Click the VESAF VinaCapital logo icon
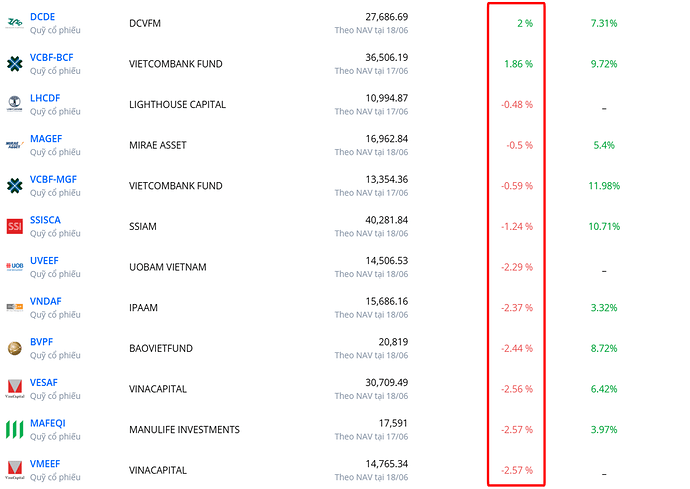Image resolution: width=690 pixels, height=489 pixels. 14,389
